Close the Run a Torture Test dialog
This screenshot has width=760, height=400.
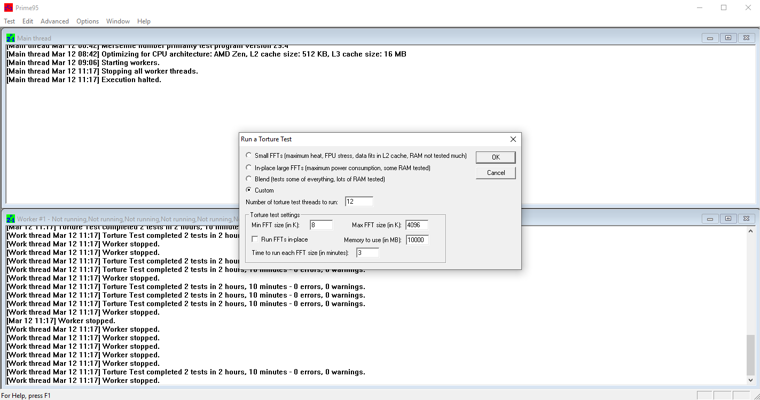point(513,139)
